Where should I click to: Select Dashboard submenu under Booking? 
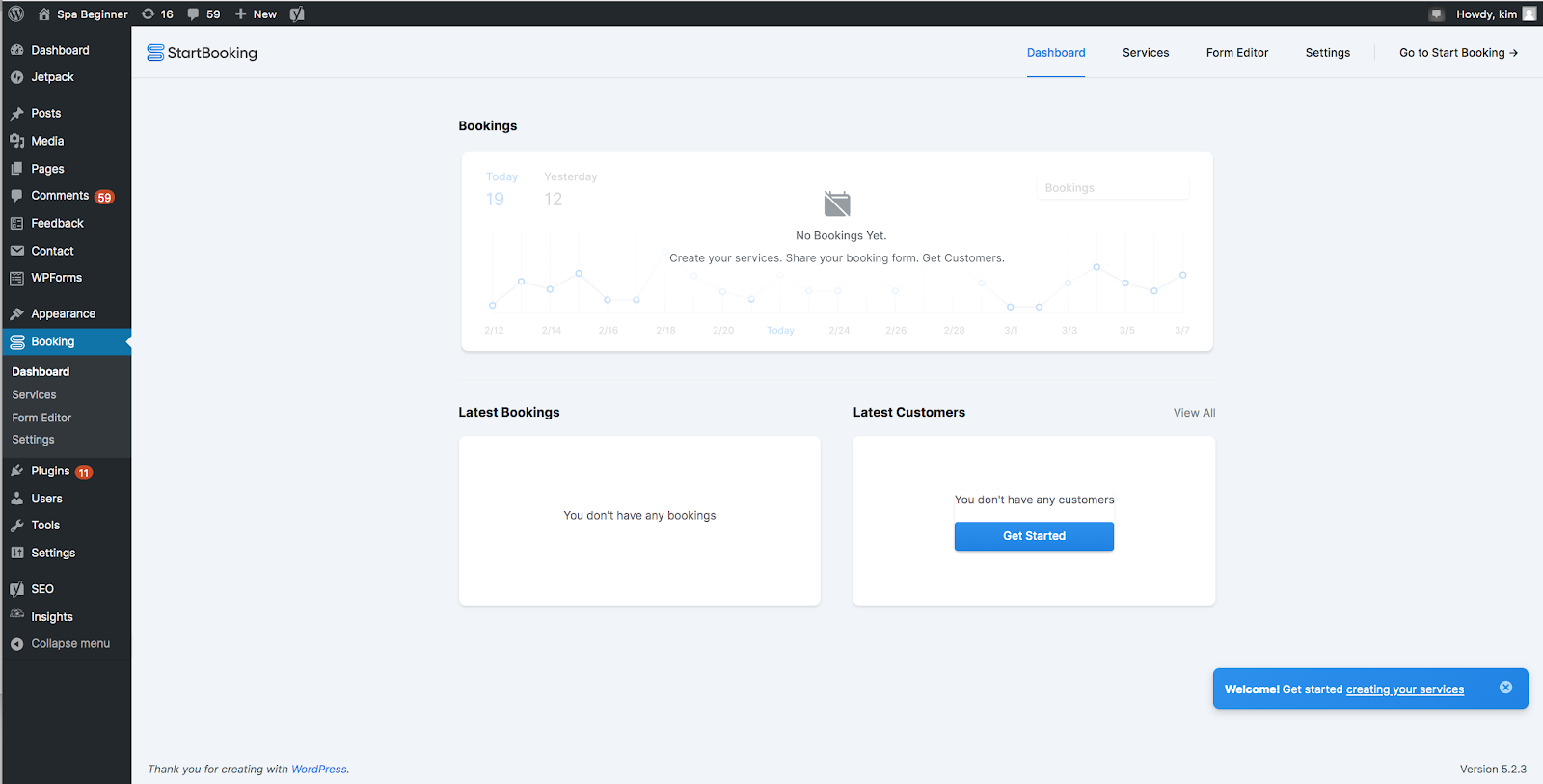[41, 371]
